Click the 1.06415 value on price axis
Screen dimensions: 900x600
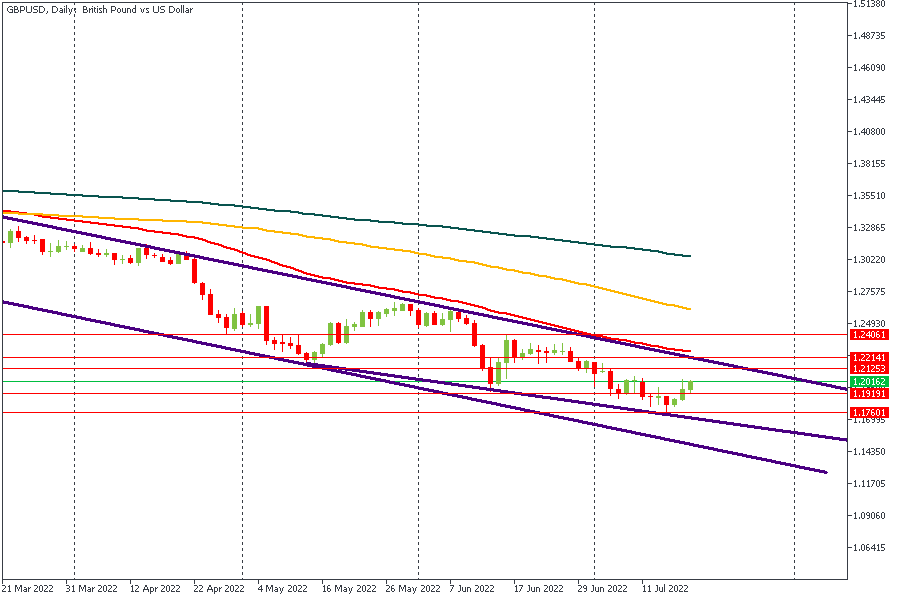pos(868,548)
